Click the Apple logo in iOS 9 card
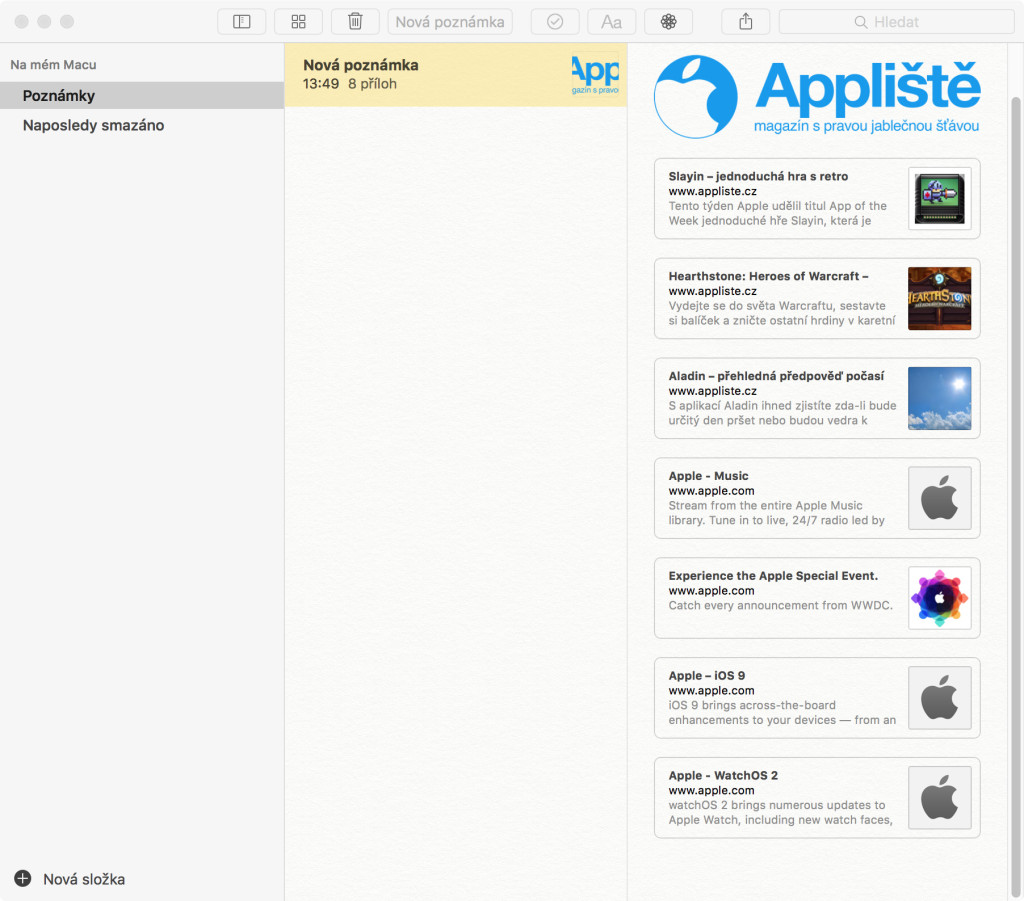1024x901 pixels. [939, 698]
